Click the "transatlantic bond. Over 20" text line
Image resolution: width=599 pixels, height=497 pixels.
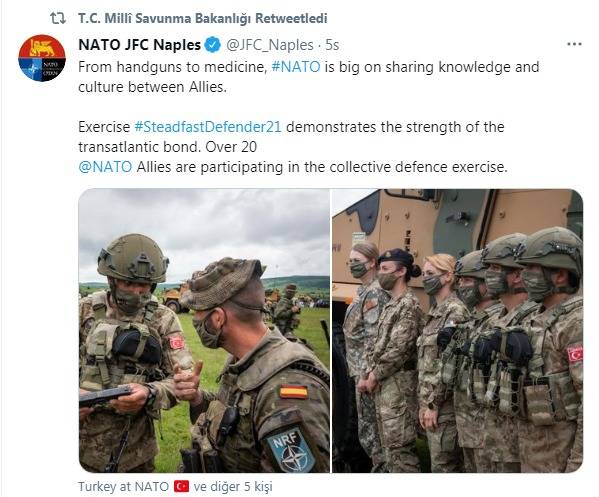coord(167,147)
